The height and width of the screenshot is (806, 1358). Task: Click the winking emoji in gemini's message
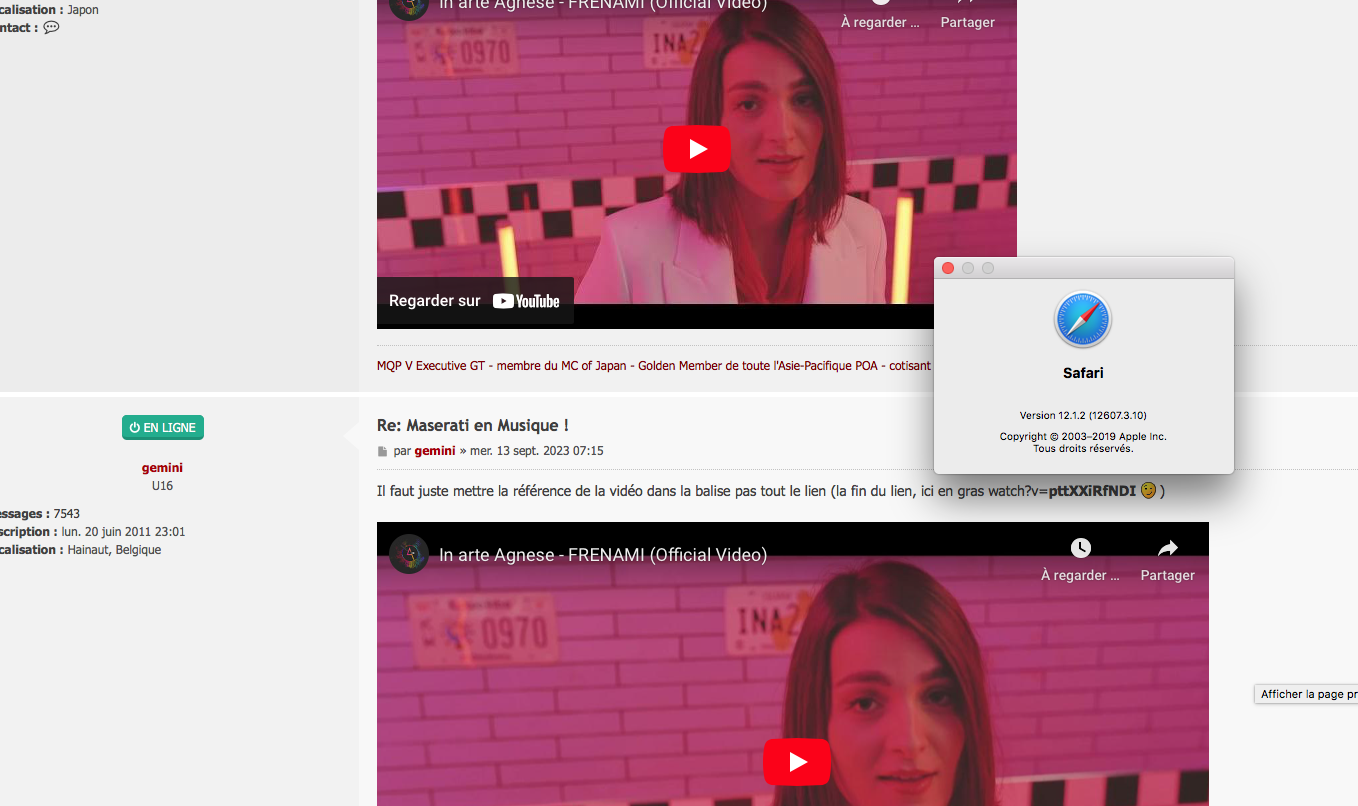pyautogui.click(x=1148, y=491)
